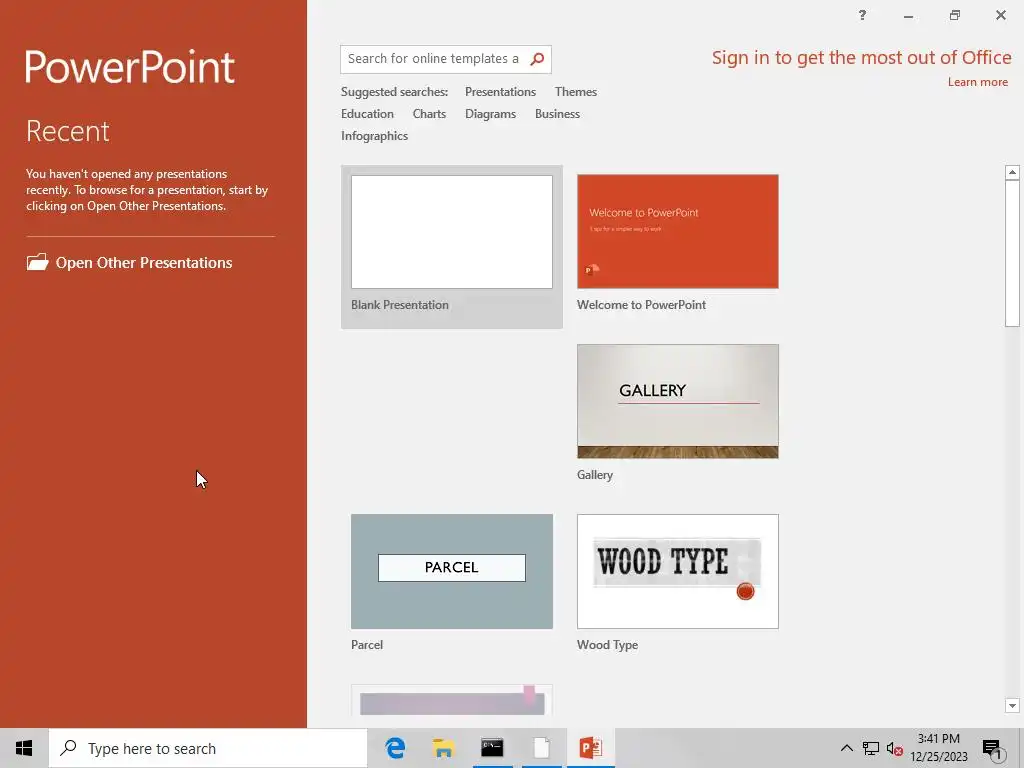Select the Education suggested search
This screenshot has width=1024, height=768.
coord(367,114)
